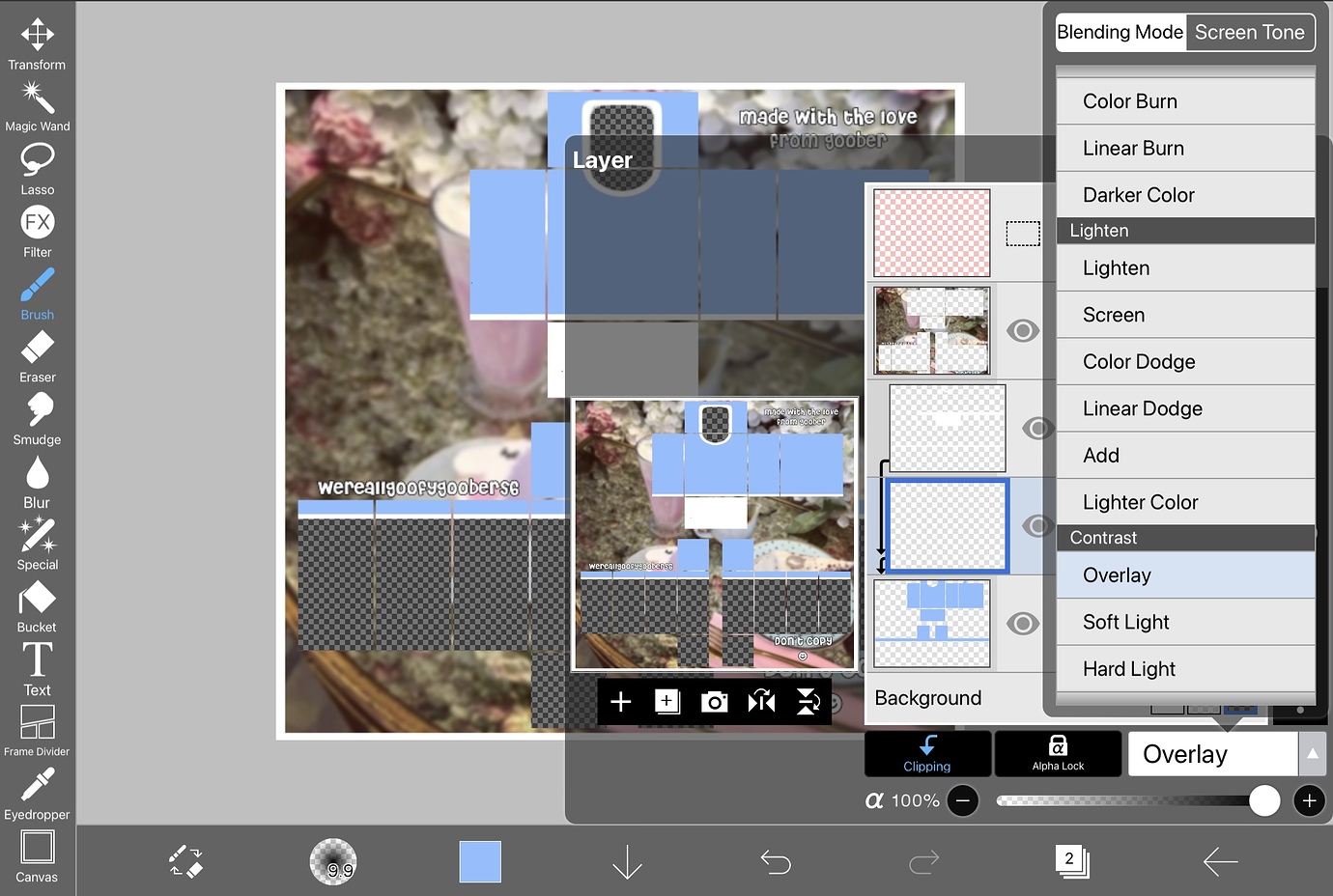Image resolution: width=1333 pixels, height=896 pixels.
Task: Select the Smudge tool
Action: [37, 419]
